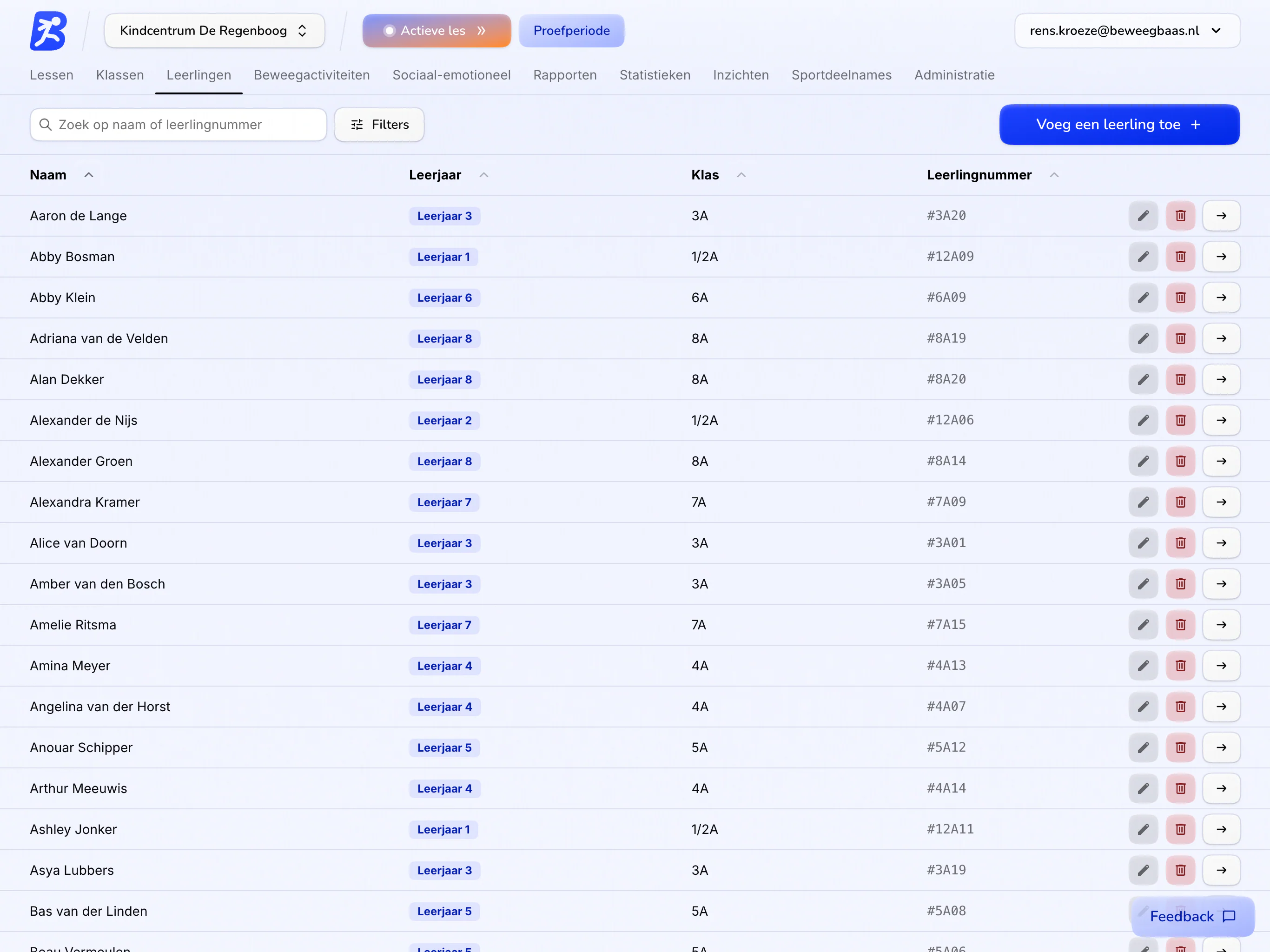Delete Alan Dekker with trash icon
This screenshot has height=952, width=1270.
click(1180, 379)
